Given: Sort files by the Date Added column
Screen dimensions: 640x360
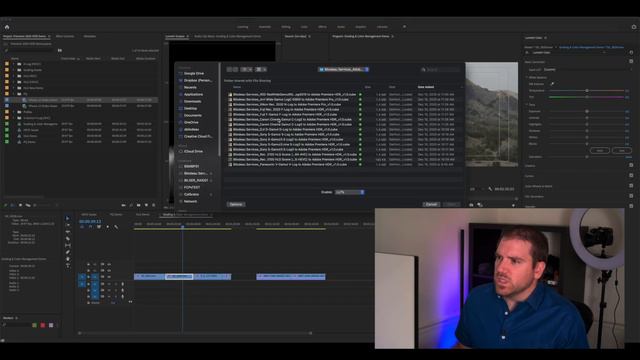Looking at the screenshot, I should [x=426, y=87].
